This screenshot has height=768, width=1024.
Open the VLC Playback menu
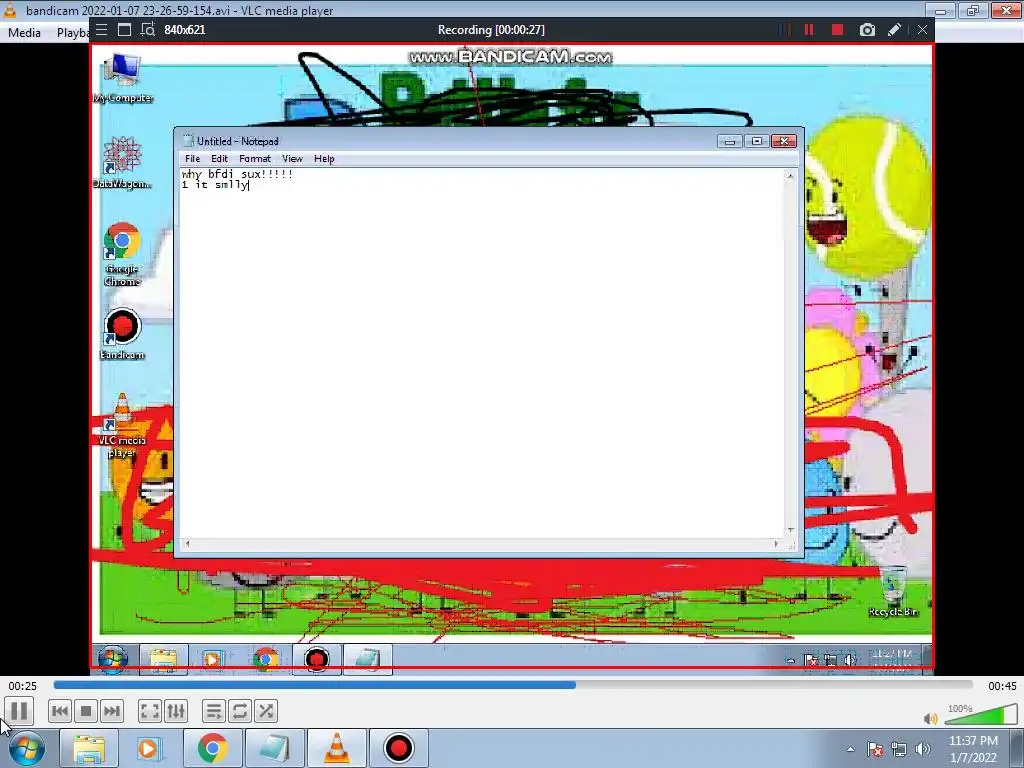tap(72, 33)
